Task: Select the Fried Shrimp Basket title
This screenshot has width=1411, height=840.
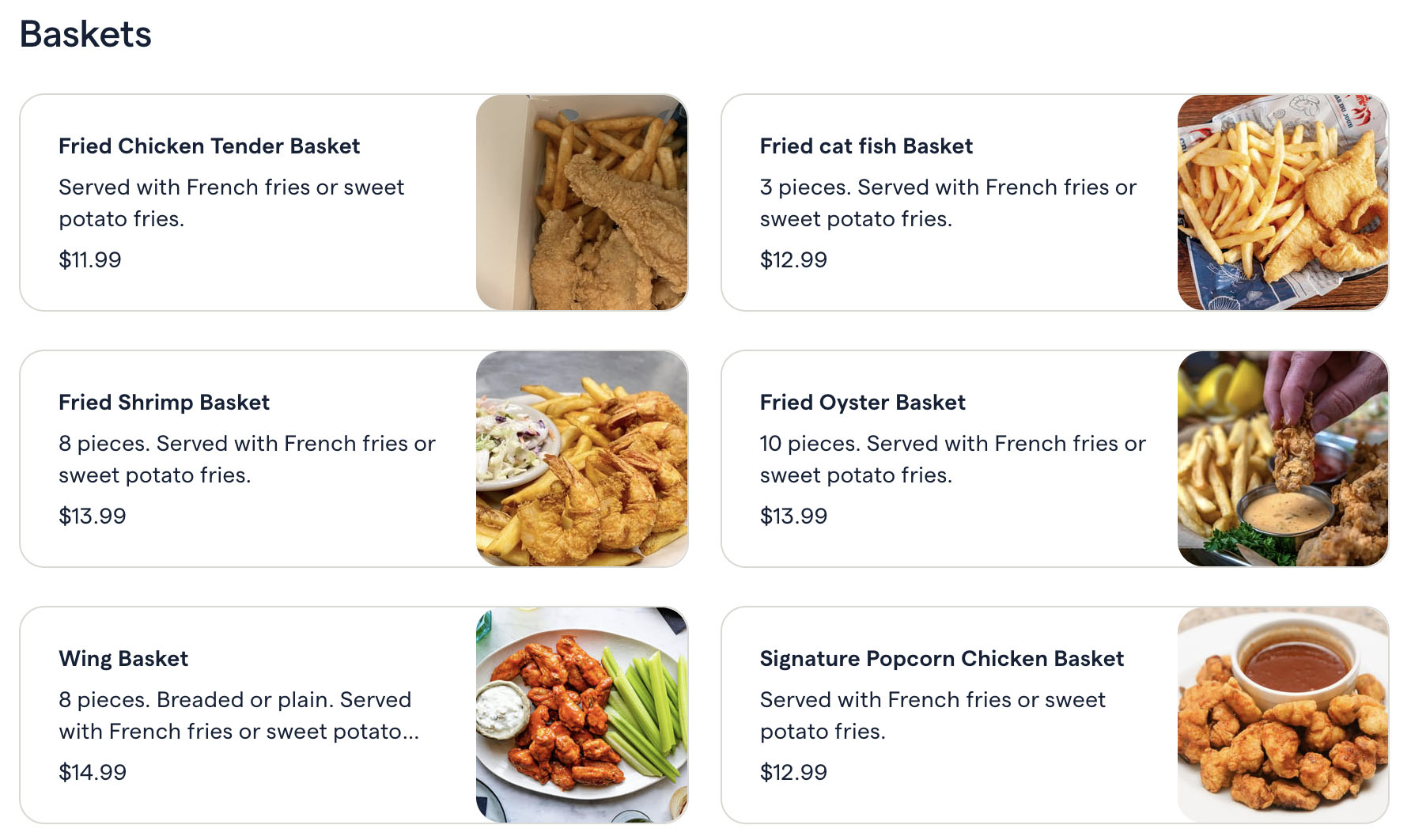Action: point(164,403)
